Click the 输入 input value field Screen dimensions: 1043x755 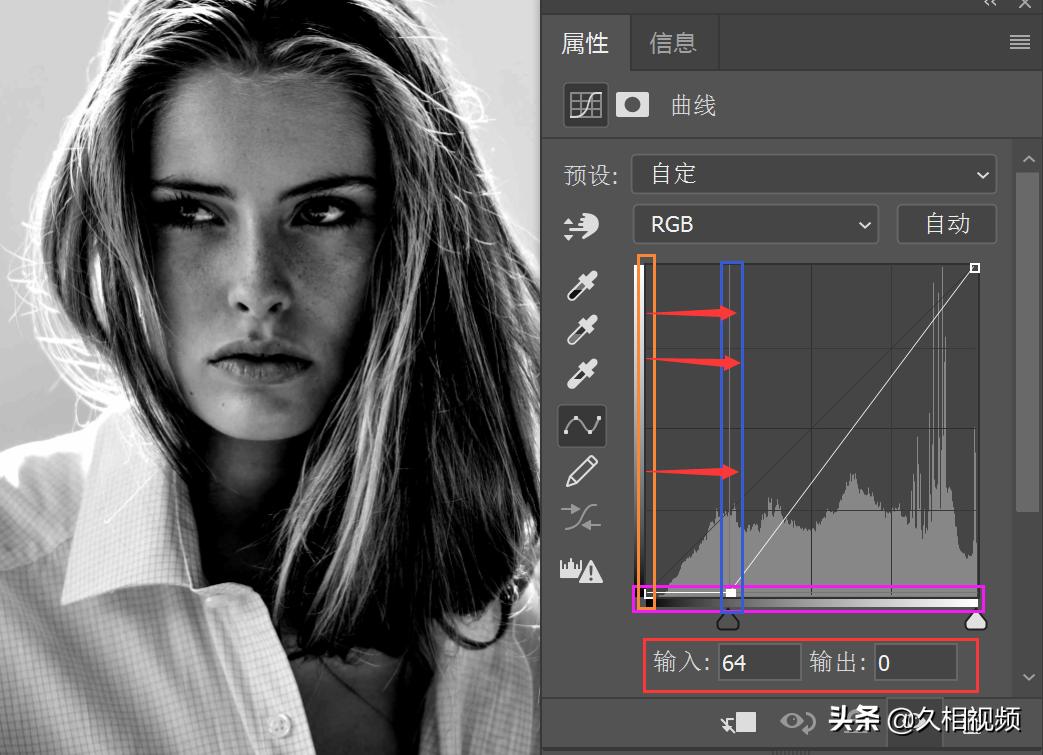click(x=759, y=663)
